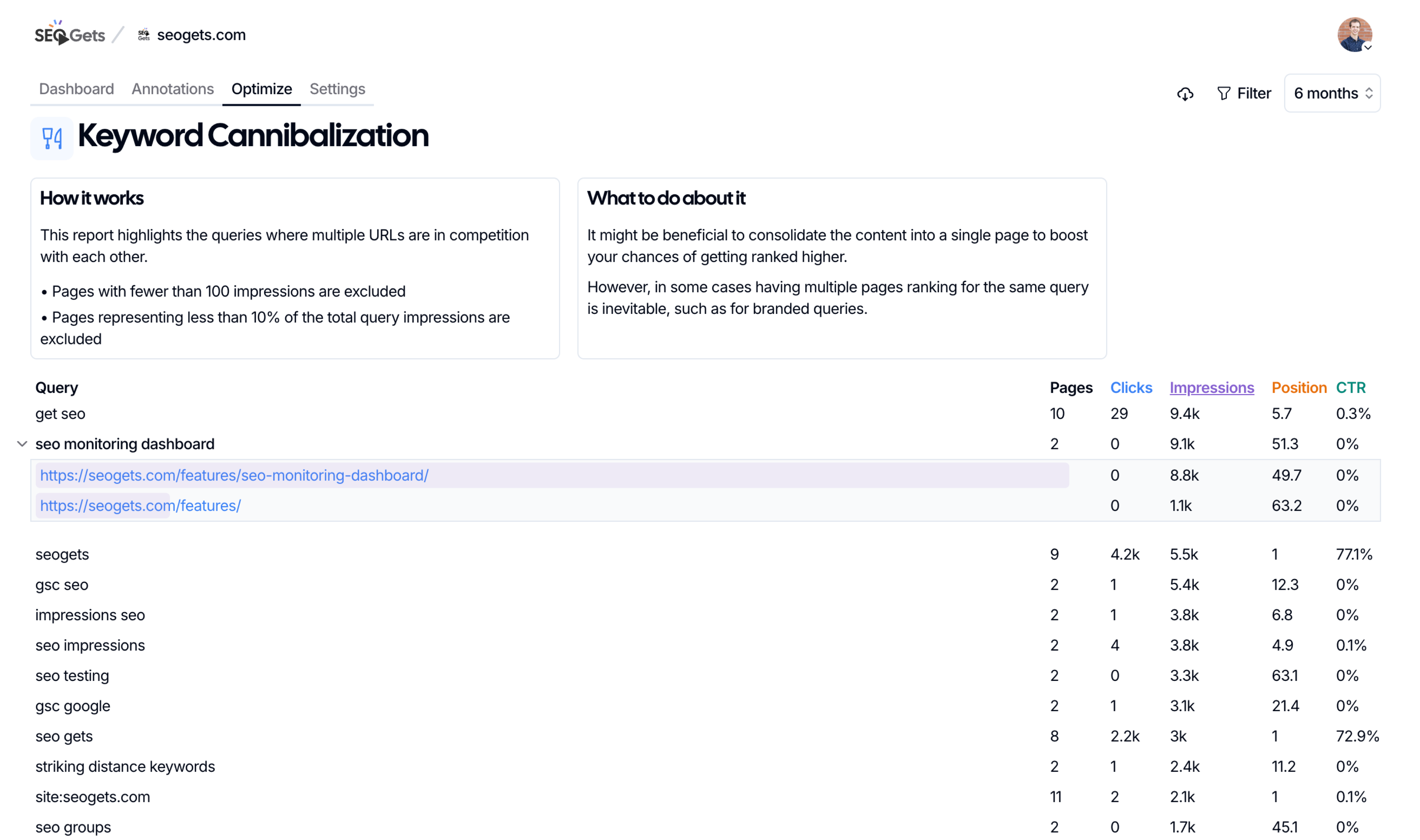Sort table by Clicks column
The width and height of the screenshot is (1420, 840).
coord(1131,388)
